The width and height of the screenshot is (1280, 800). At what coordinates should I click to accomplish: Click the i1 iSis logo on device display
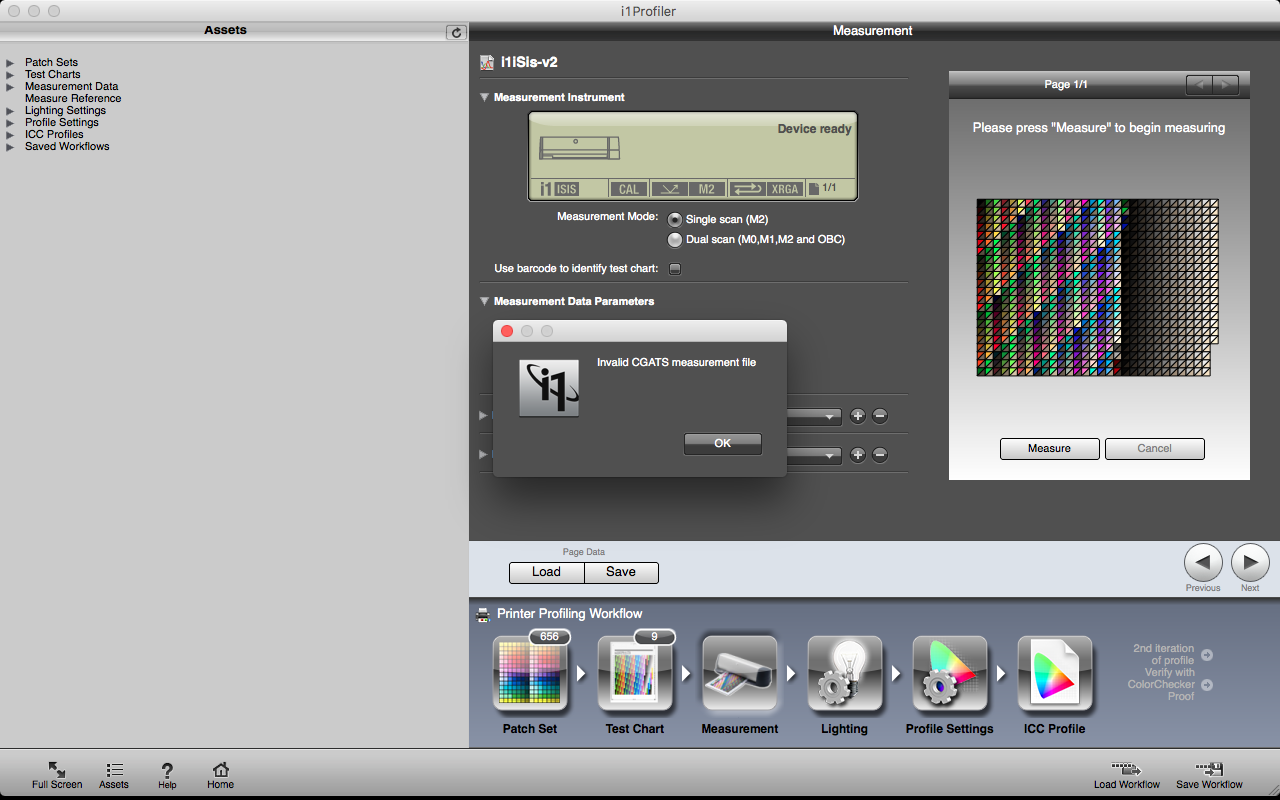coord(559,189)
